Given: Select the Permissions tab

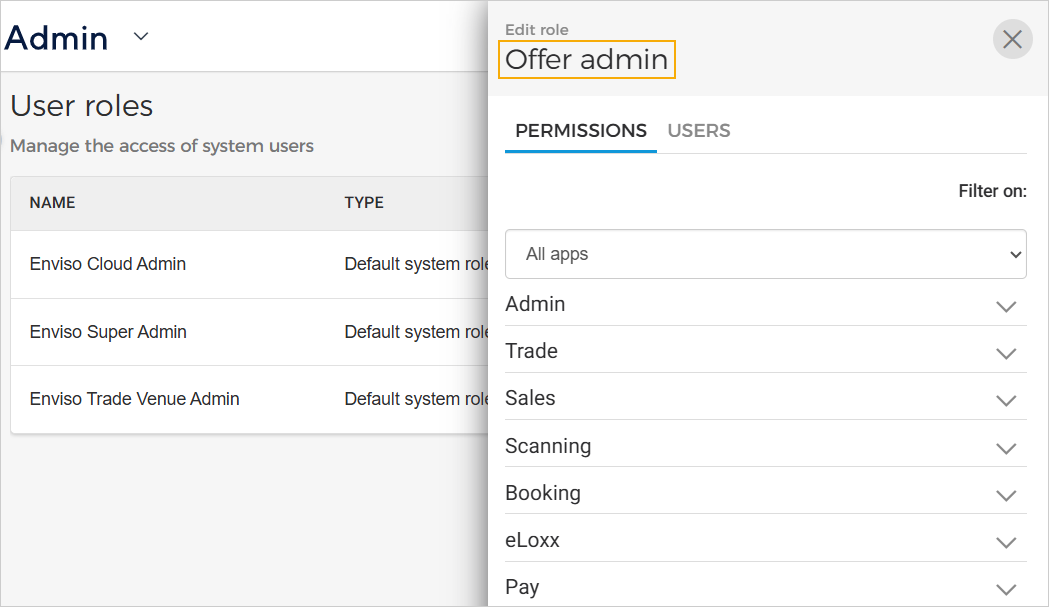Looking at the screenshot, I should [580, 131].
